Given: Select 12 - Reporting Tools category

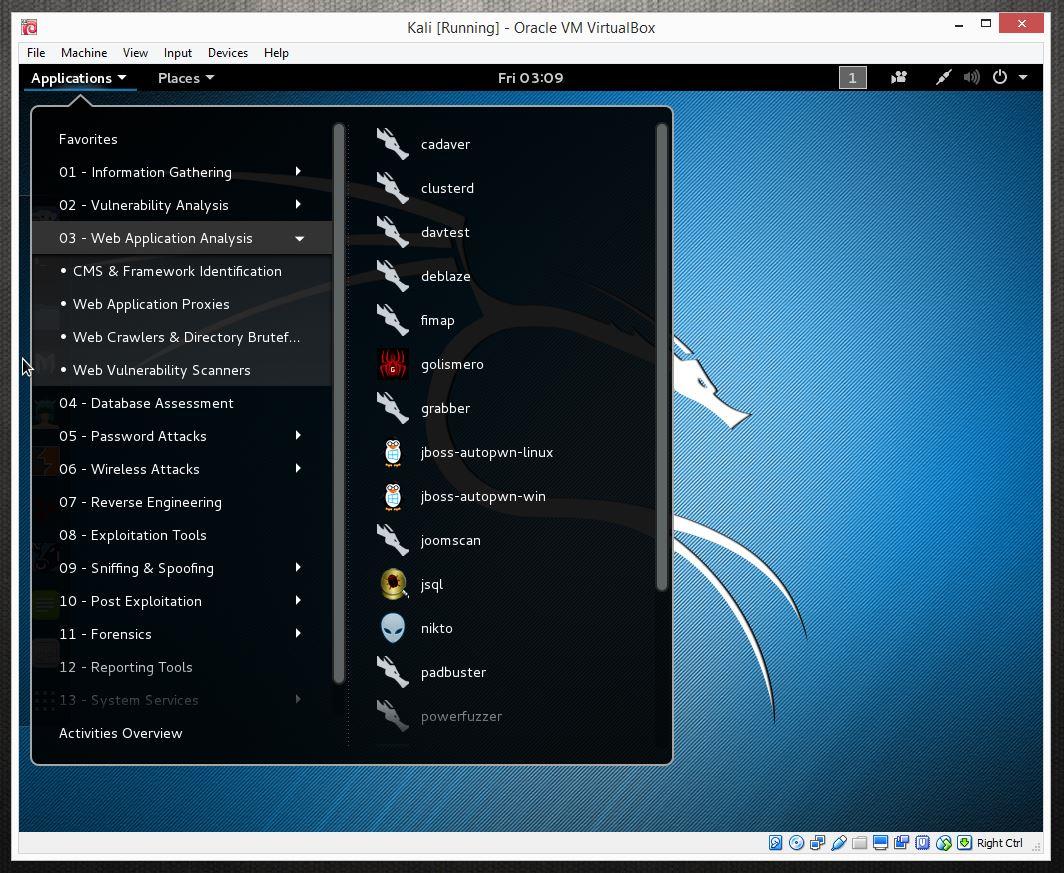Looking at the screenshot, I should coord(182,667).
